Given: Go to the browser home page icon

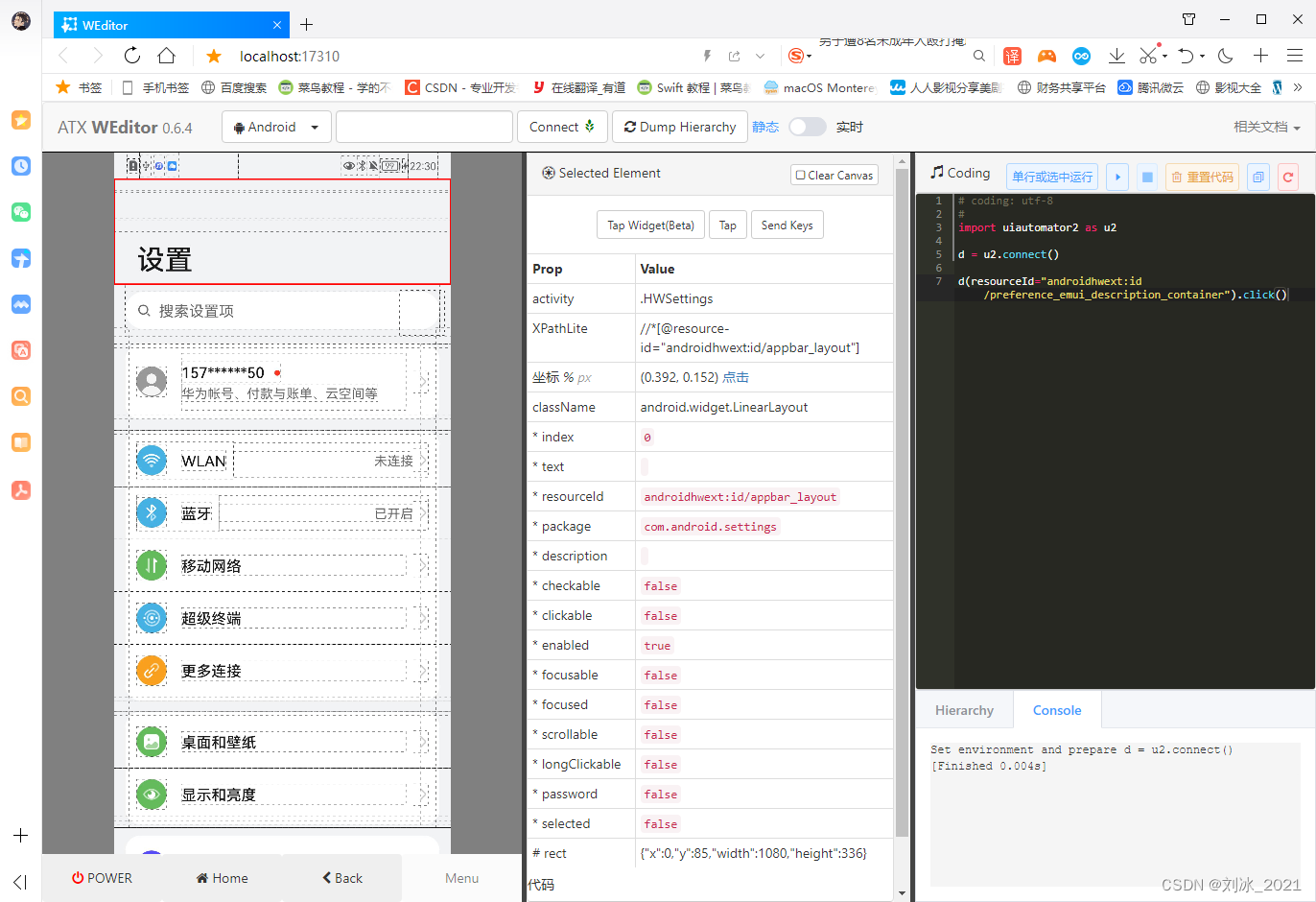Looking at the screenshot, I should coord(167,56).
